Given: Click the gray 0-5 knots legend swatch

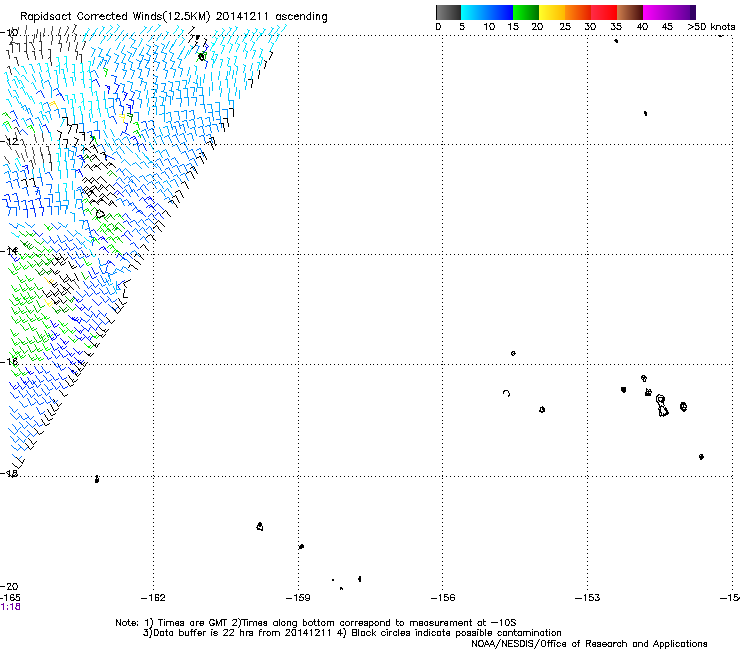Looking at the screenshot, I should 448,12.
